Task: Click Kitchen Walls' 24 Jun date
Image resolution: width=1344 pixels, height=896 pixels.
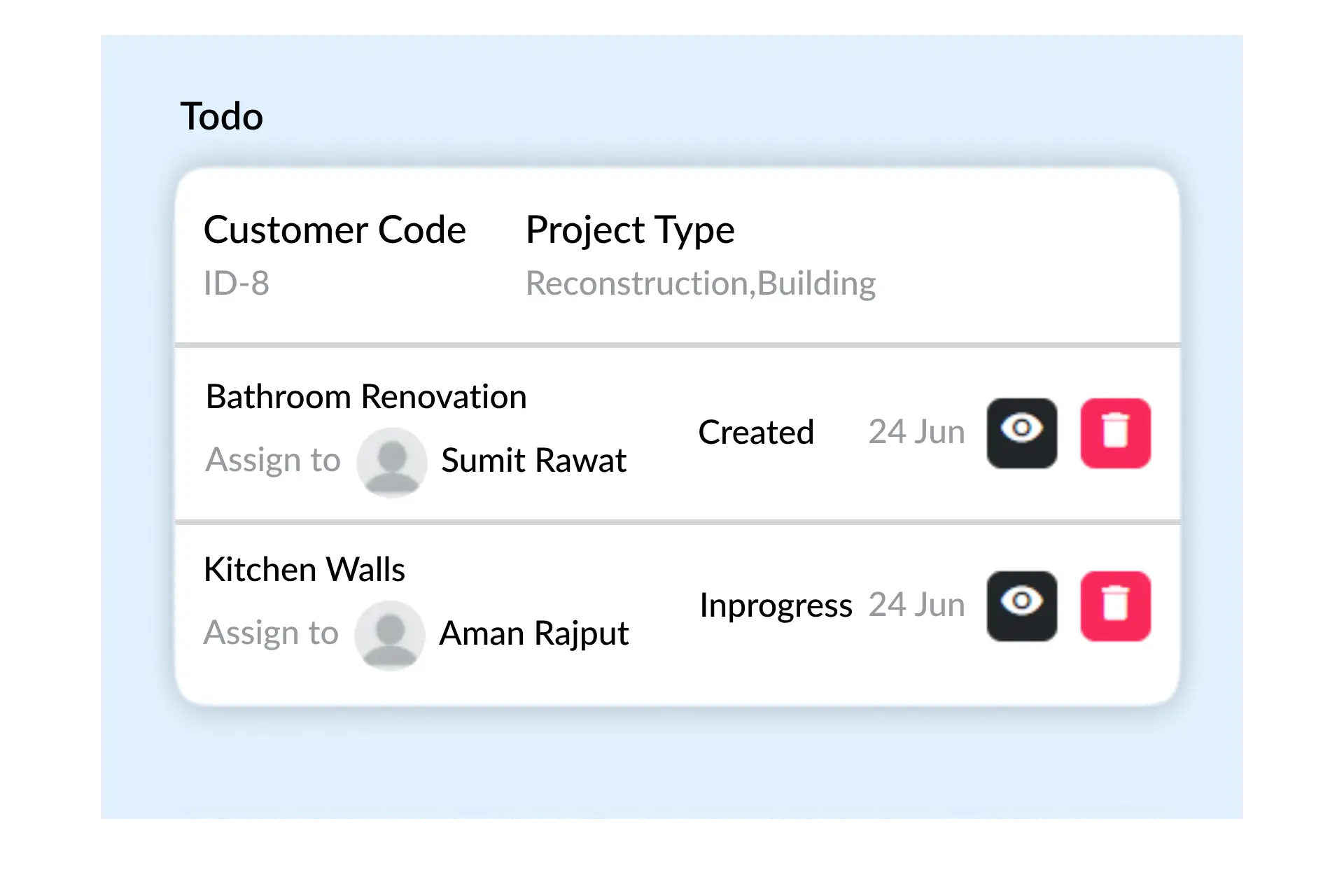Action: (x=916, y=605)
